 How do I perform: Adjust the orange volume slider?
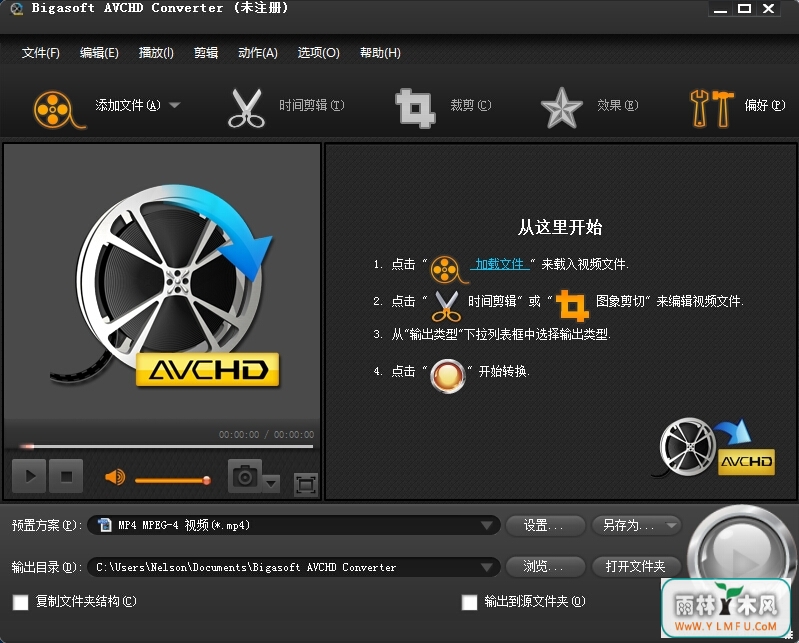(x=173, y=480)
